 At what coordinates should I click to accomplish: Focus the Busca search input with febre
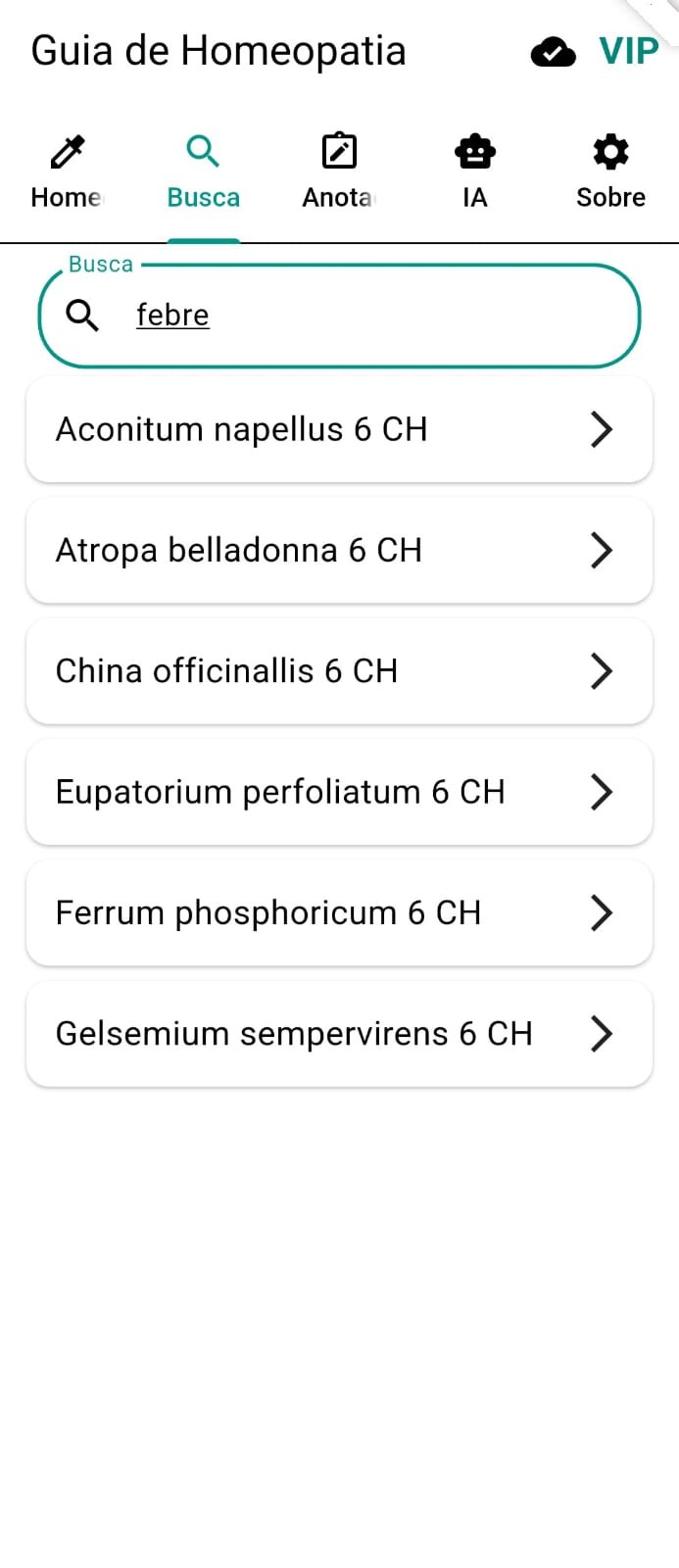point(339,316)
